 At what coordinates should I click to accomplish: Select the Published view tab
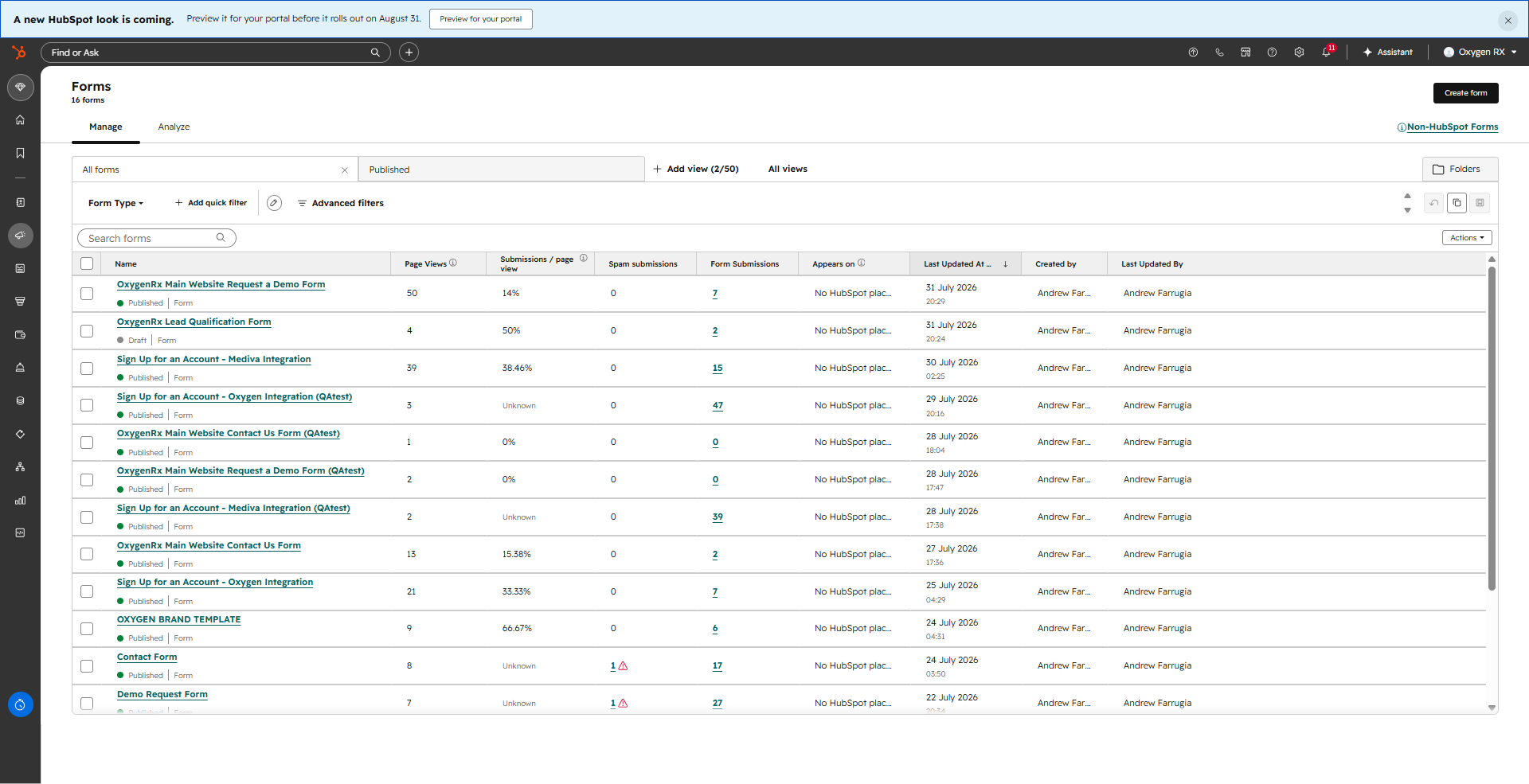pos(501,170)
